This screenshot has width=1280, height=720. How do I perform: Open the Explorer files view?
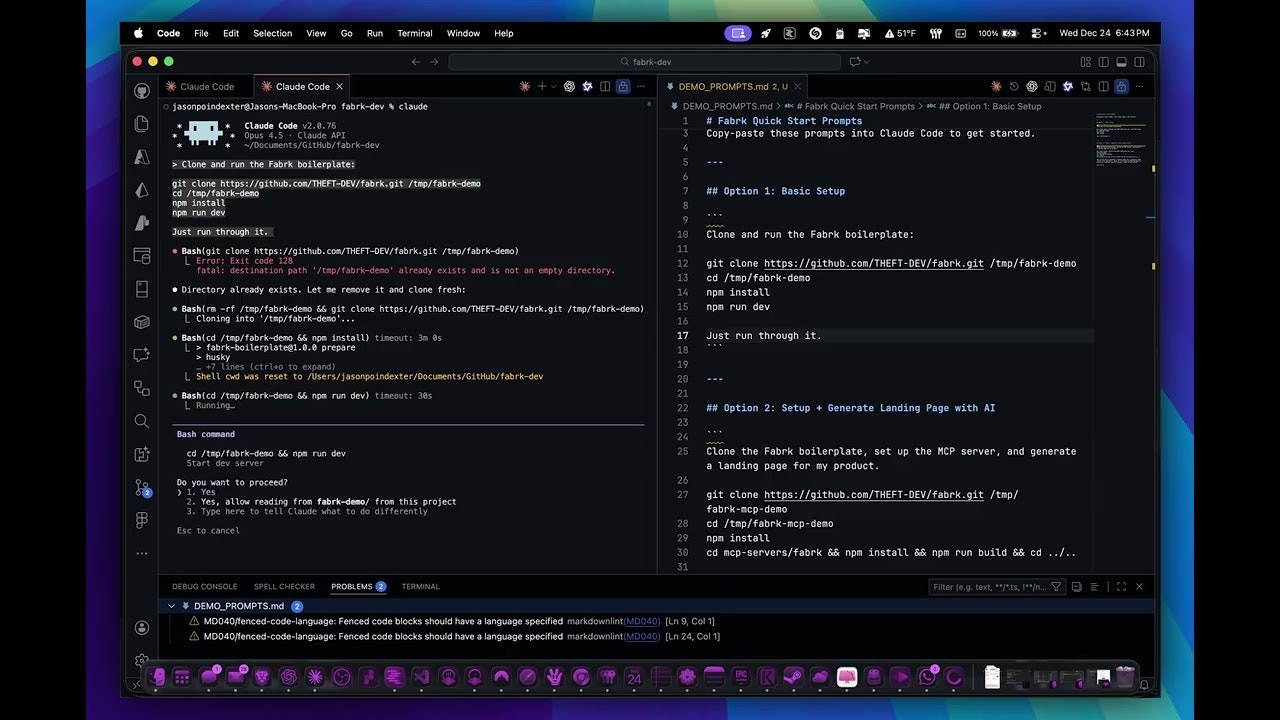[x=142, y=123]
